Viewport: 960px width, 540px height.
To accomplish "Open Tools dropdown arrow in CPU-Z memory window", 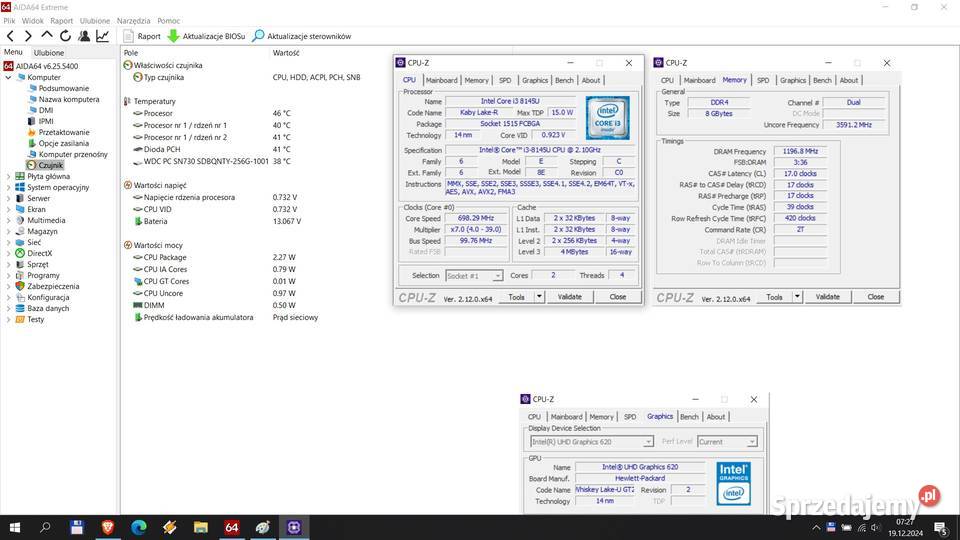I will (797, 297).
